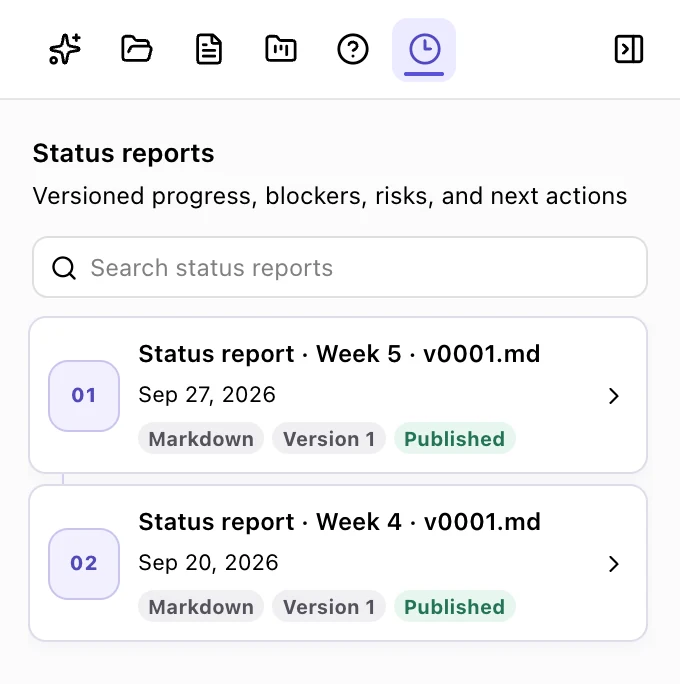Click the 01 number badge
680x684 pixels.
[x=84, y=396]
